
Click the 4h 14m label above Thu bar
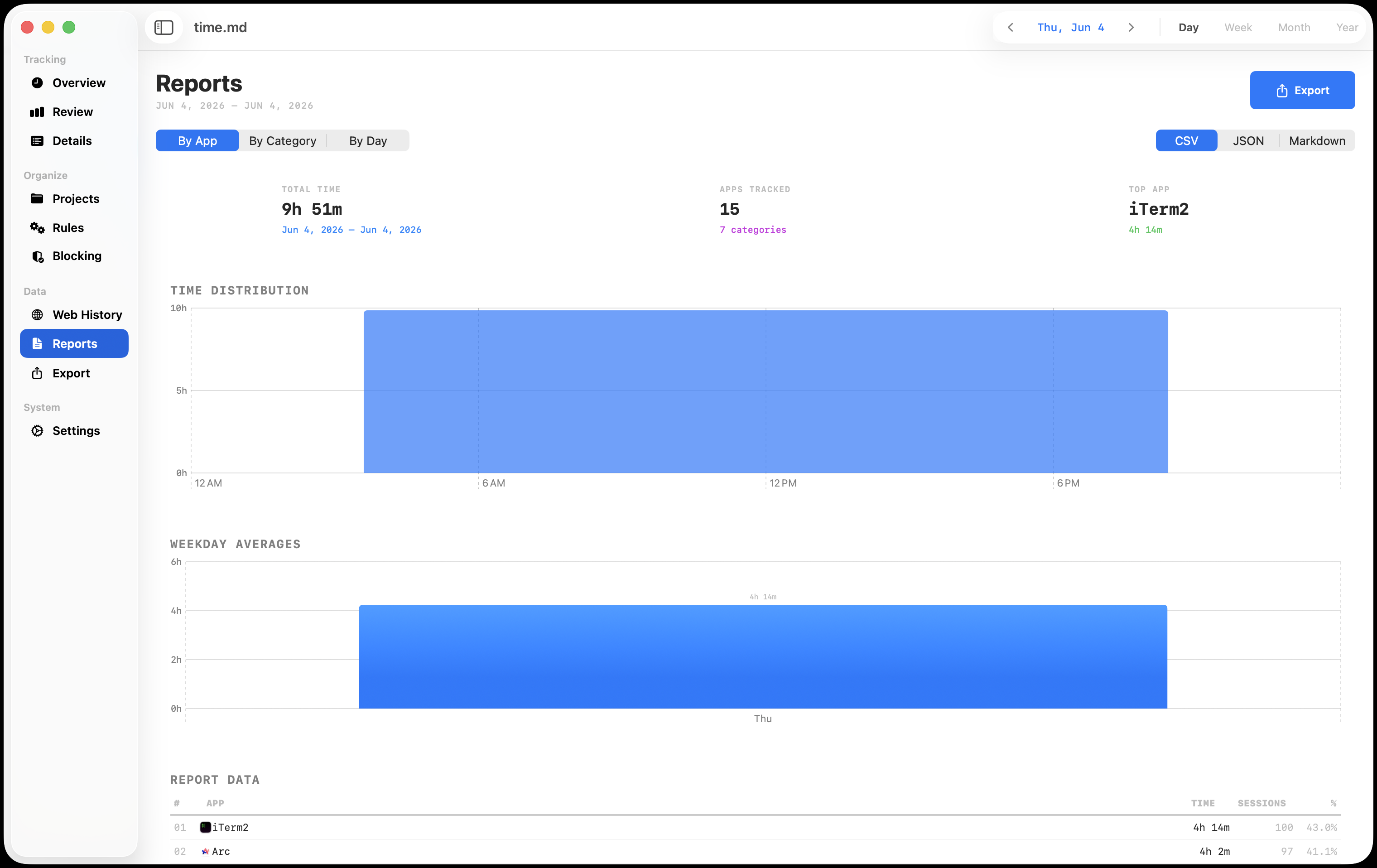coord(763,596)
